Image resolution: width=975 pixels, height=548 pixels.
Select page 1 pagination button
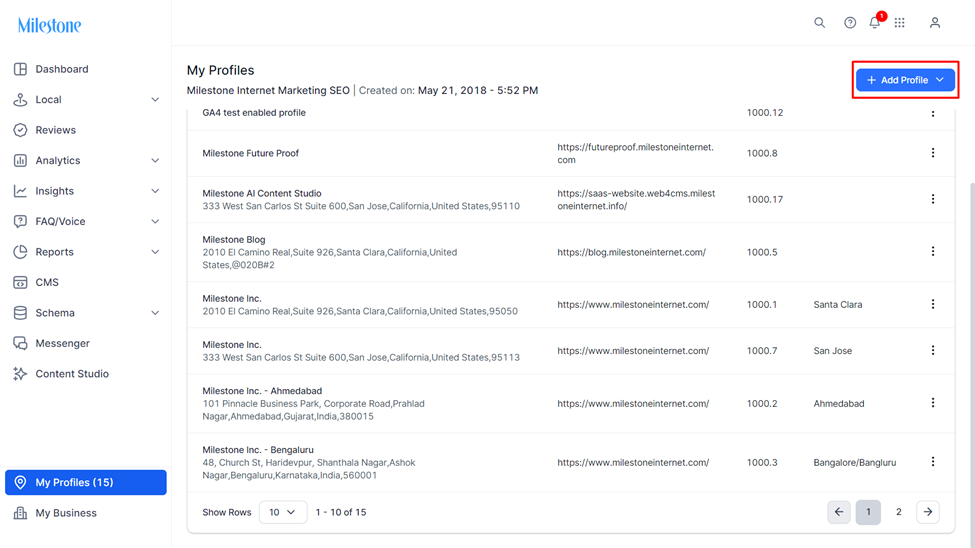pyautogui.click(x=869, y=513)
